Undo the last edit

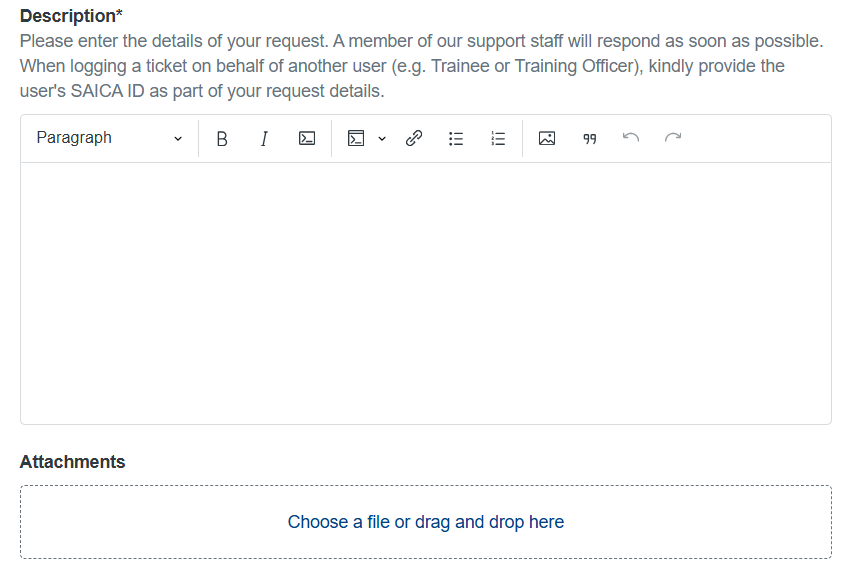(631, 138)
